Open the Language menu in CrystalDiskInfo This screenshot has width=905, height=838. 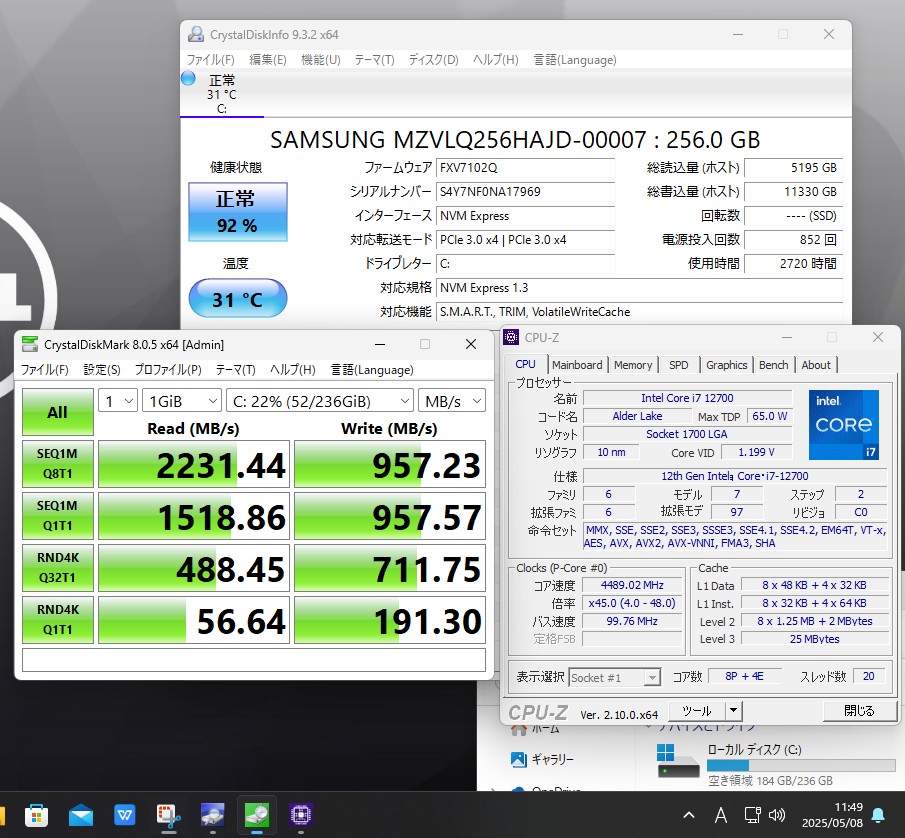(574, 59)
